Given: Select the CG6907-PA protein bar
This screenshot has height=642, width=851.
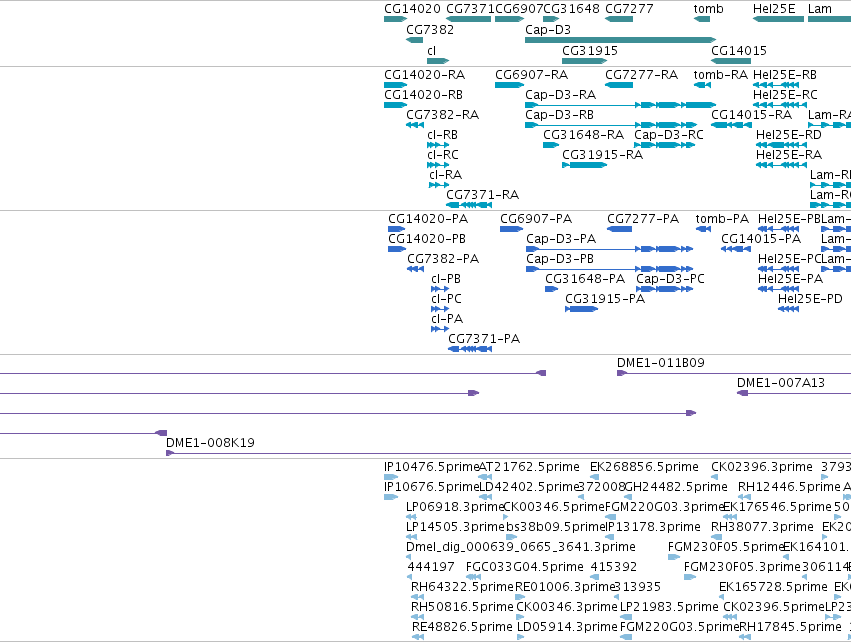Looking at the screenshot, I should [x=511, y=229].
